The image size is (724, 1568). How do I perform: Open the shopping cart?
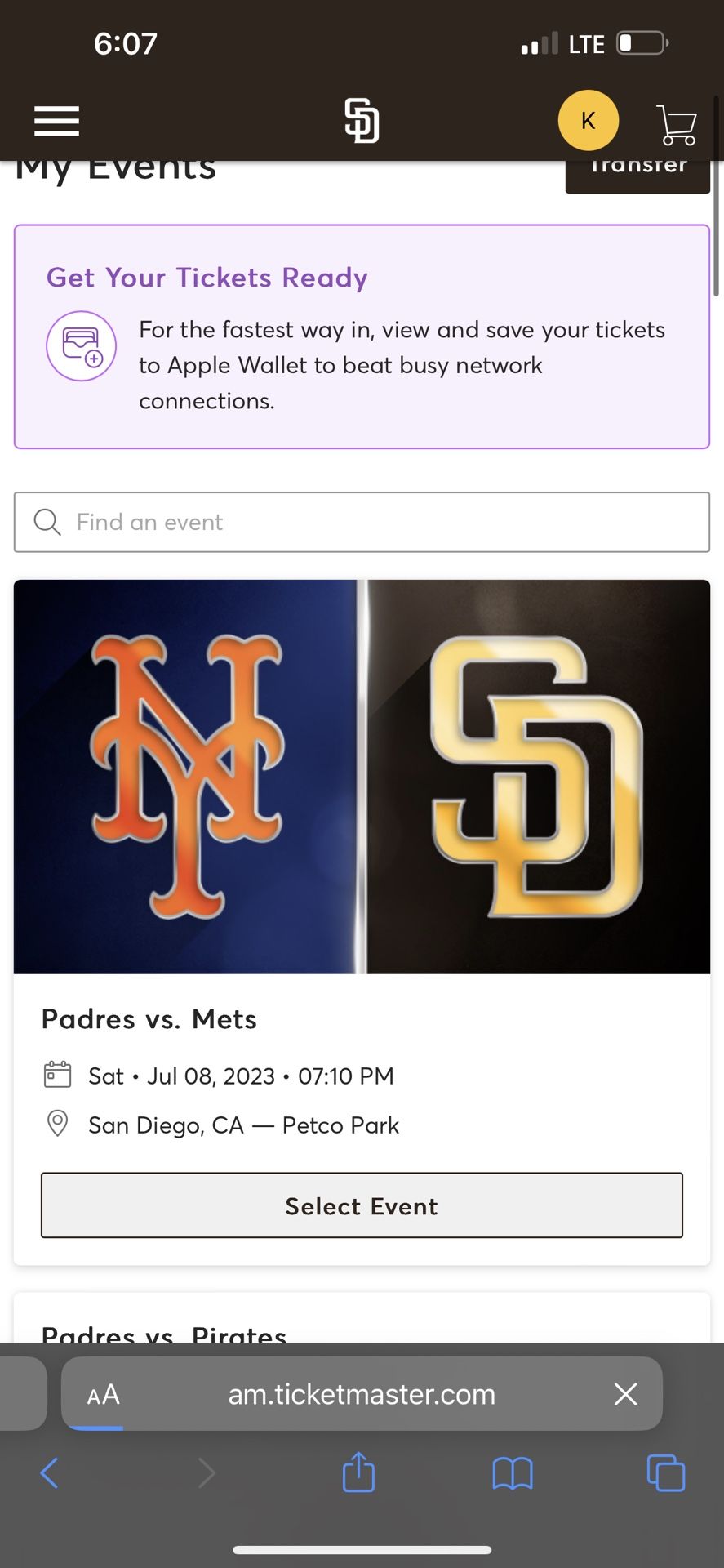(676, 125)
